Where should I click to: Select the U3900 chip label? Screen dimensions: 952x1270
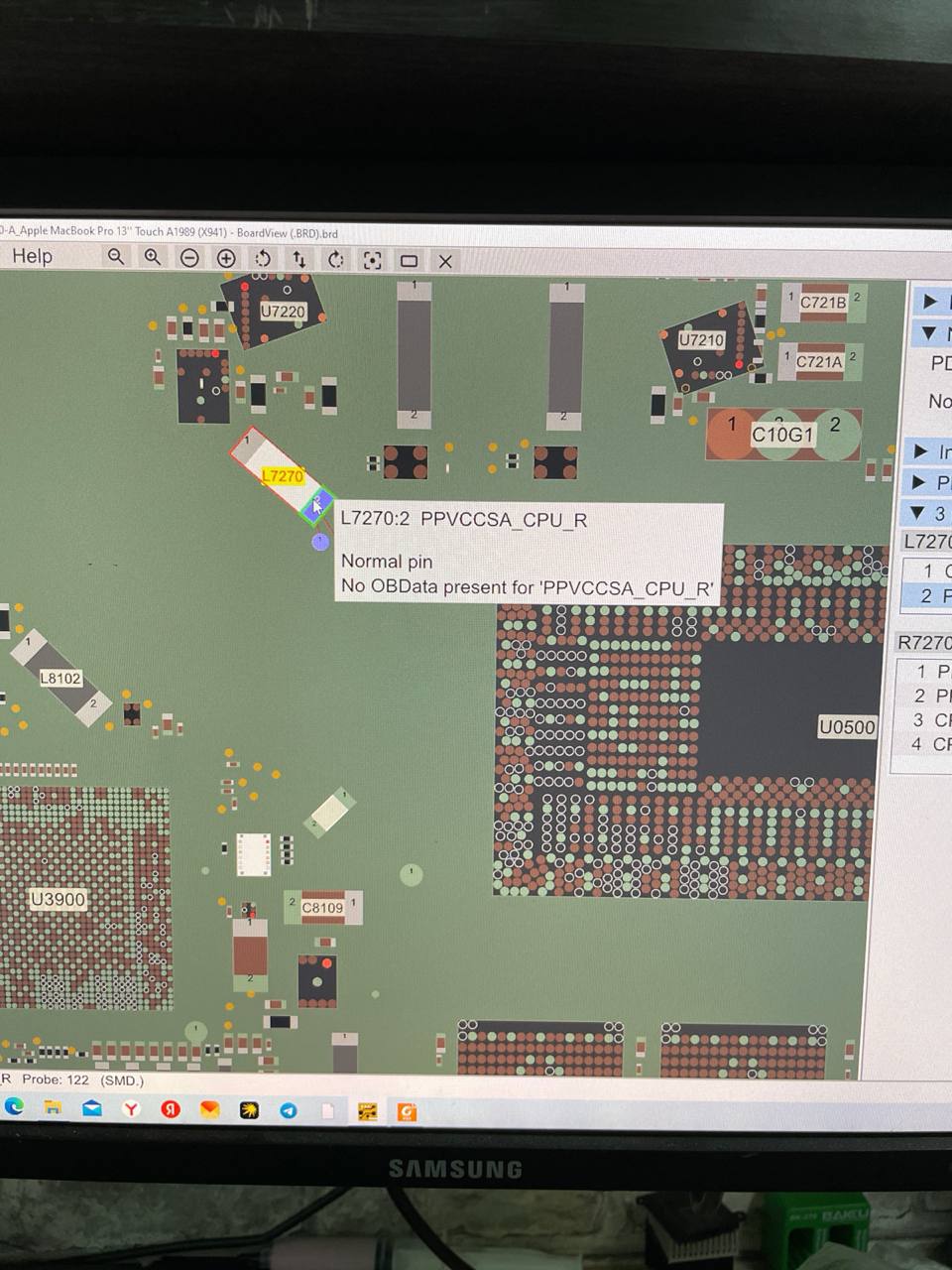58,899
